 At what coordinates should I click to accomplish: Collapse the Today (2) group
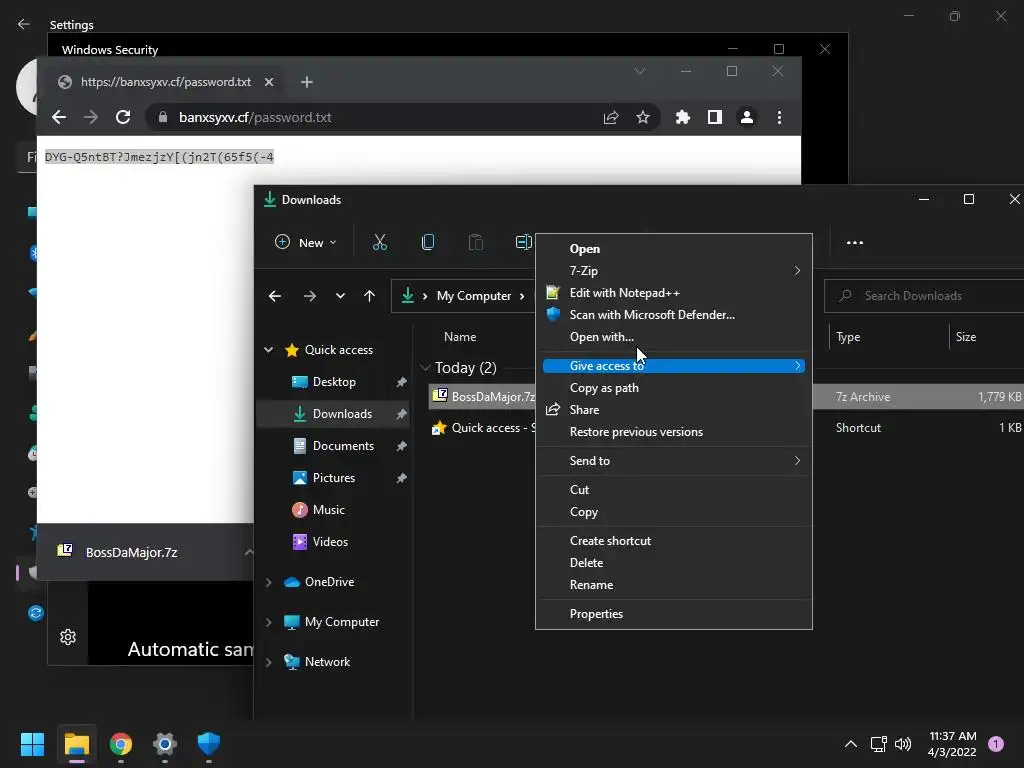425,368
